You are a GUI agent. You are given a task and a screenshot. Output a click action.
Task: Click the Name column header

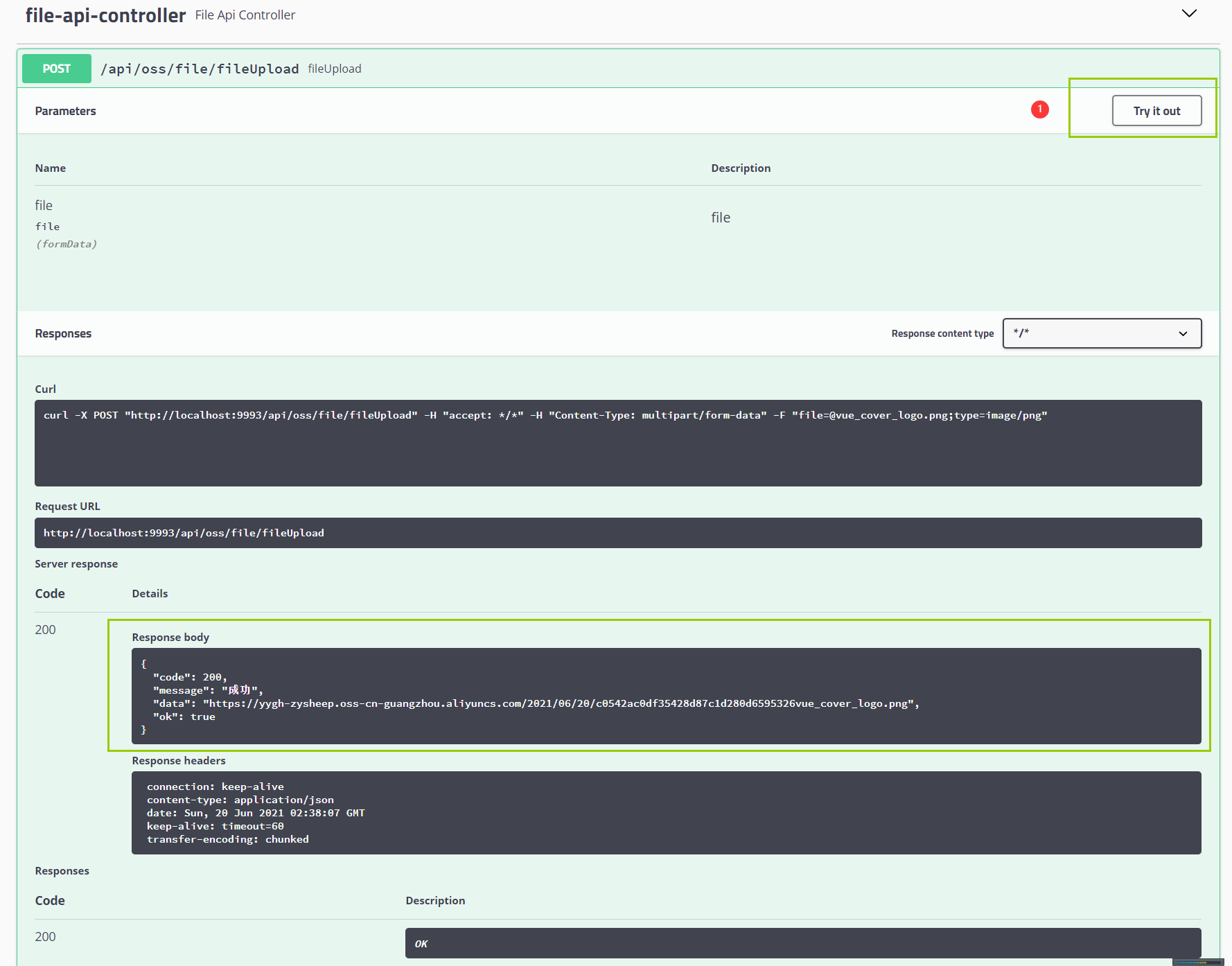51,168
